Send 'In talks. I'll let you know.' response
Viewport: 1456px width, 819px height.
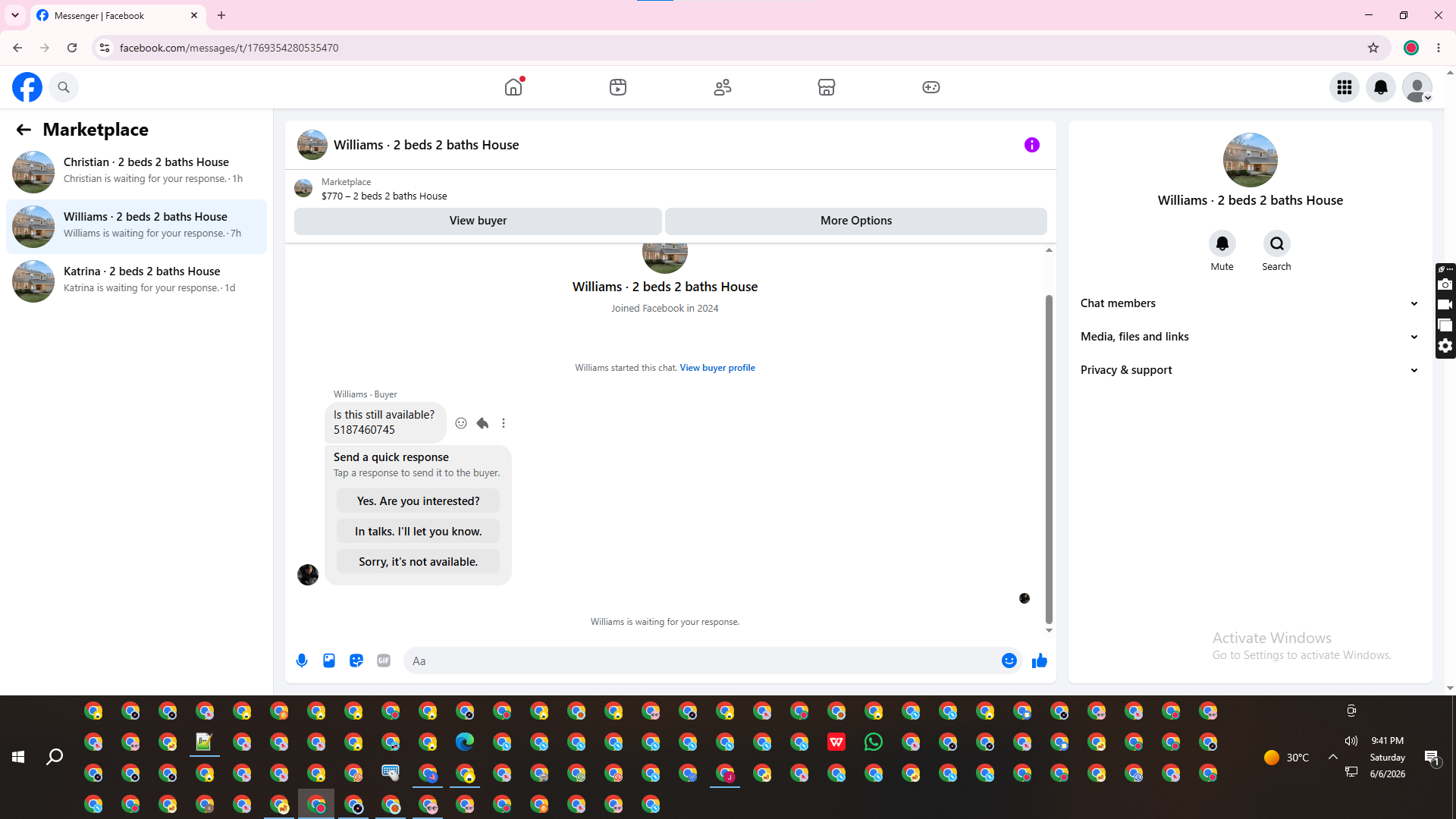(418, 532)
